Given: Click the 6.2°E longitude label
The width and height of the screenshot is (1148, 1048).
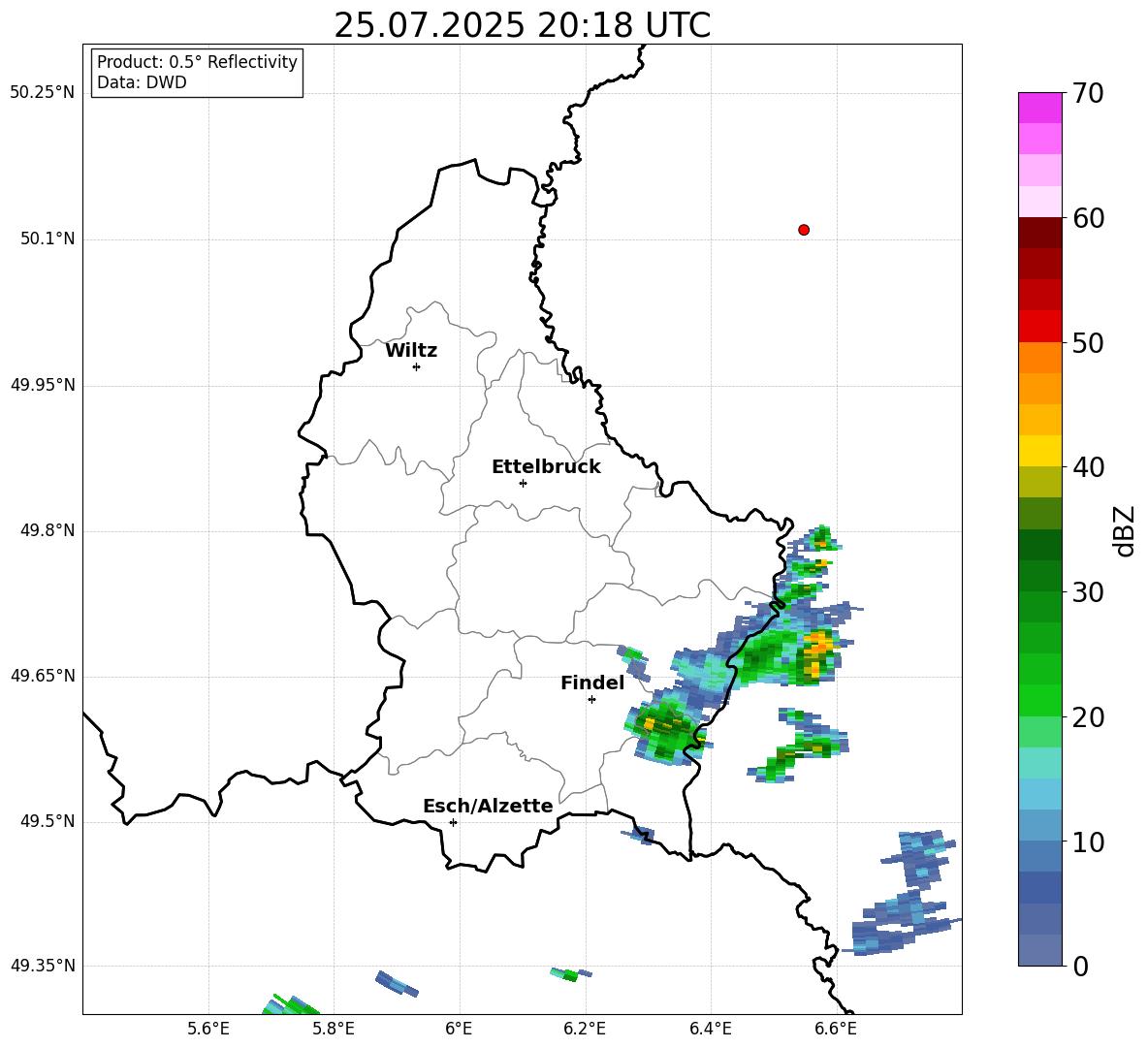Looking at the screenshot, I should (585, 1029).
